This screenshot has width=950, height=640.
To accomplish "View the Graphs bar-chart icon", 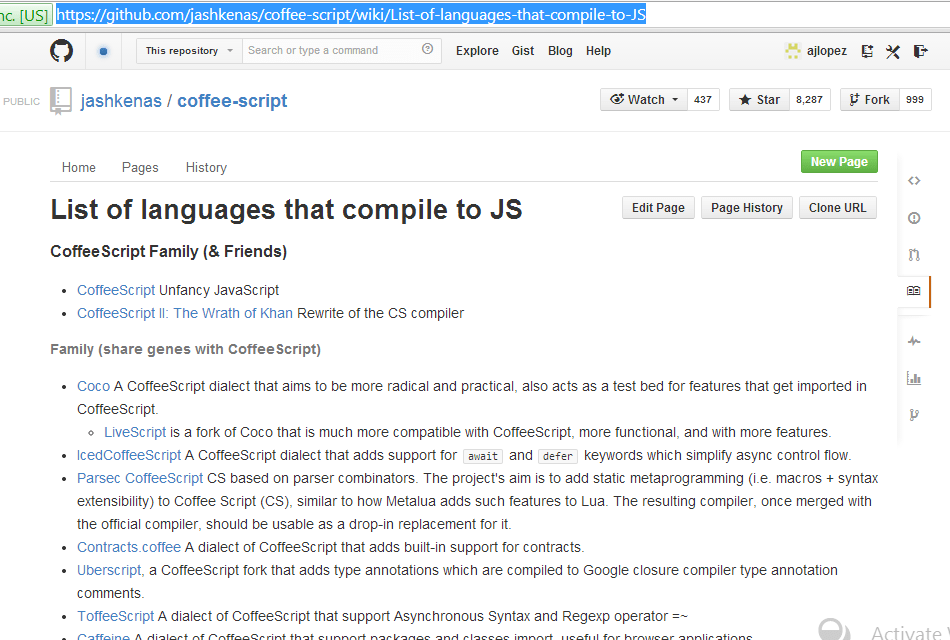I will (x=913, y=378).
